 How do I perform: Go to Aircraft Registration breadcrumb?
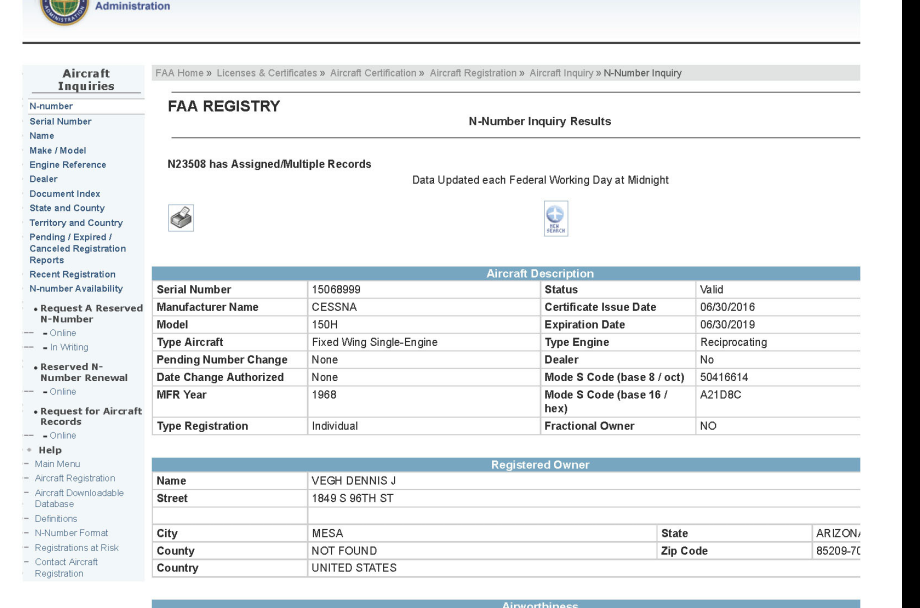tap(473, 73)
